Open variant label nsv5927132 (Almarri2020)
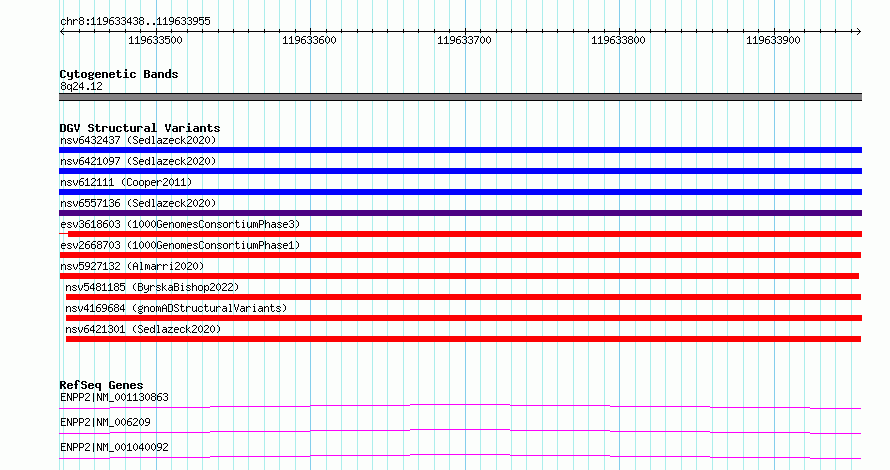Image resolution: width=890 pixels, height=470 pixels. click(x=132, y=266)
